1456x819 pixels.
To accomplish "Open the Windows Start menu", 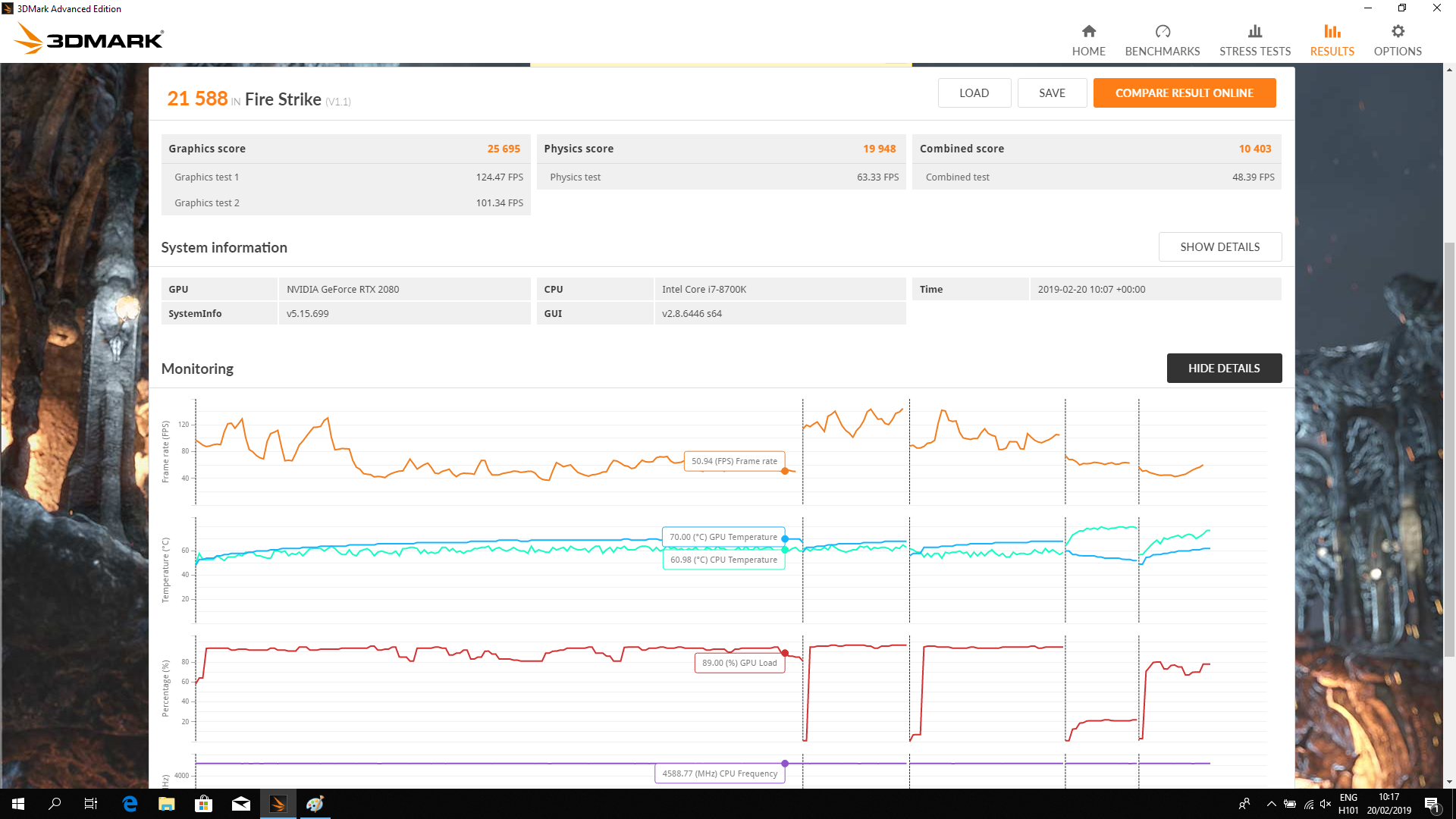I will coord(18,804).
